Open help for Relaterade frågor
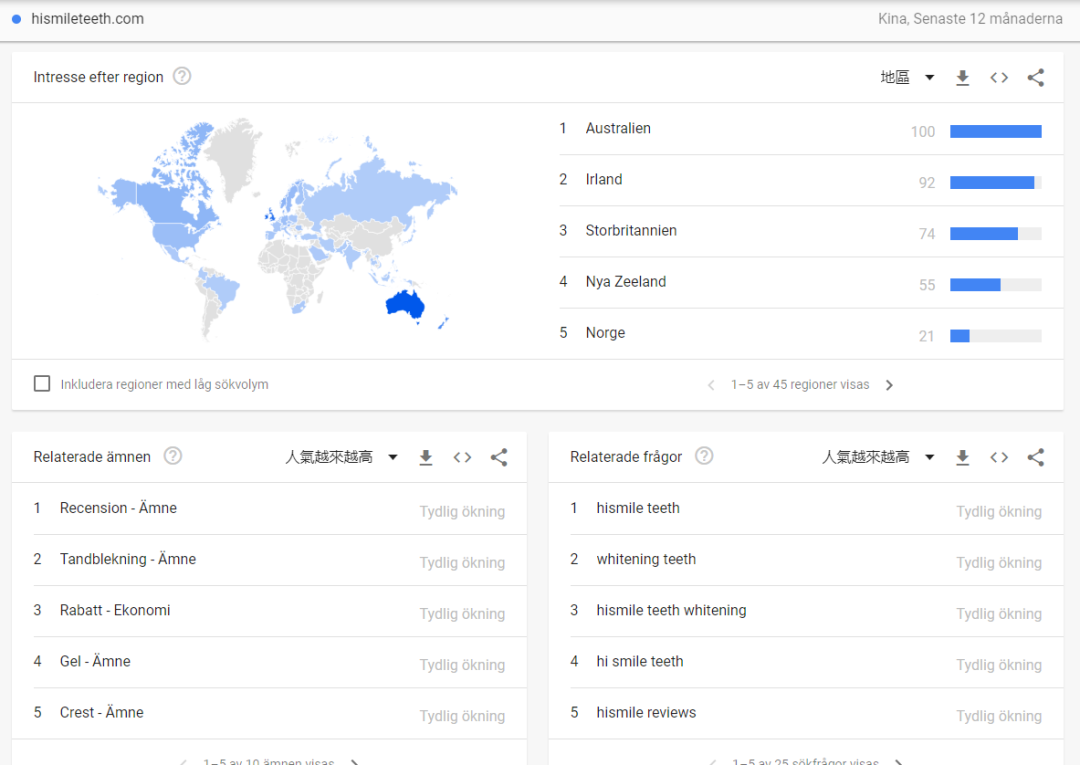 click(704, 456)
